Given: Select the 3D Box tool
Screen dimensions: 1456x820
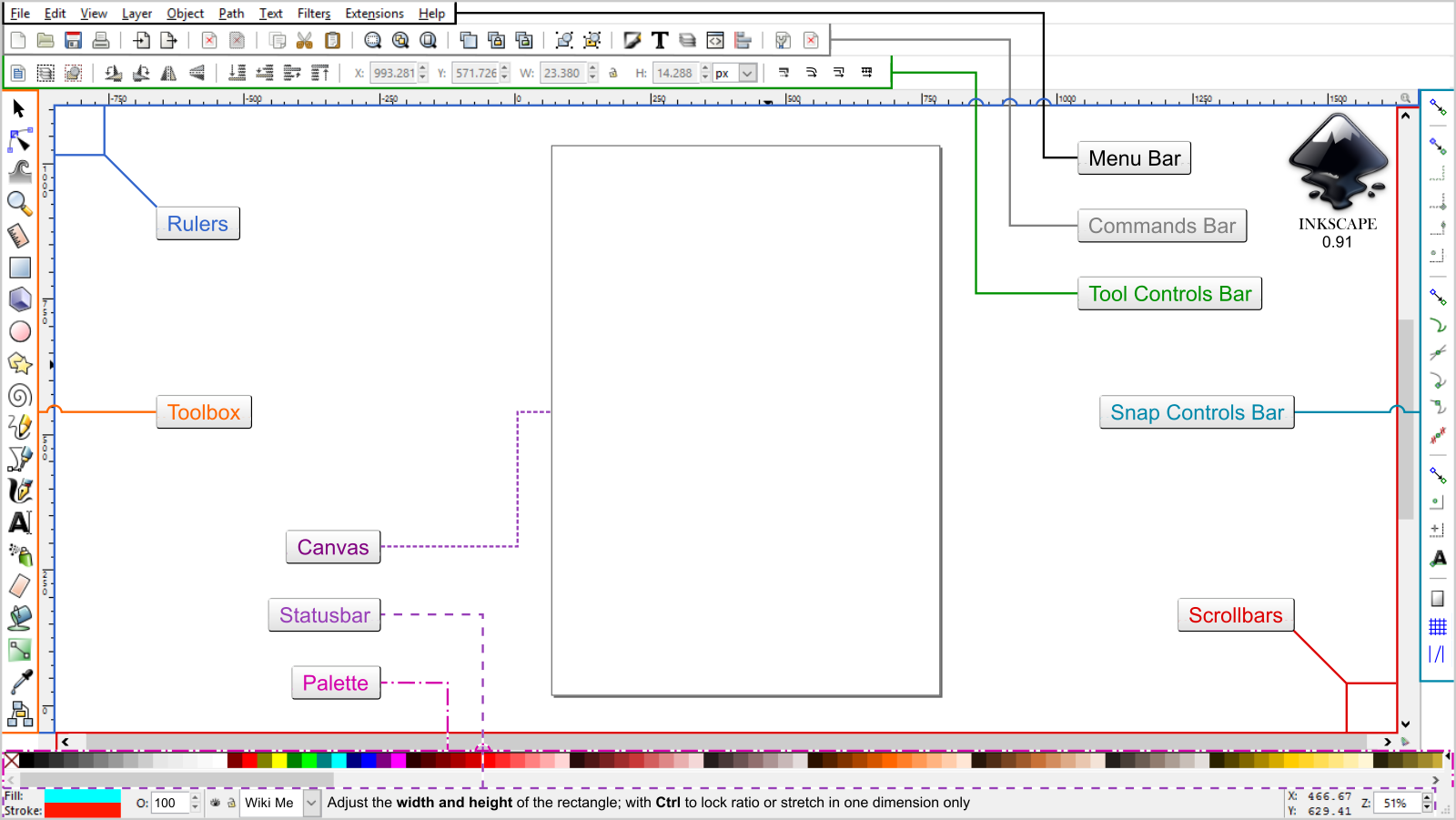Looking at the screenshot, I should (x=19, y=299).
